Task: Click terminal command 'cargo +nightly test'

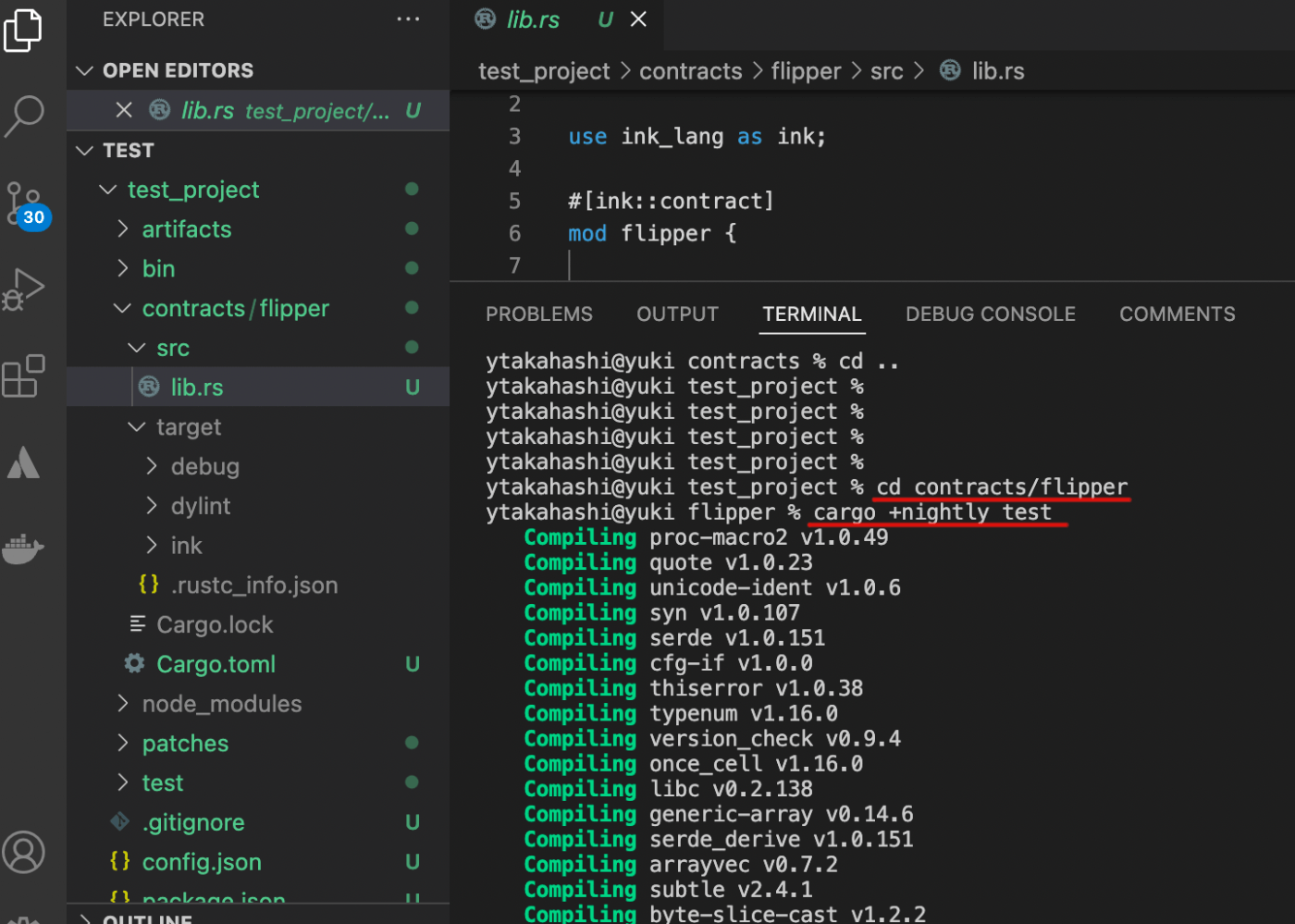Action: click(x=932, y=512)
